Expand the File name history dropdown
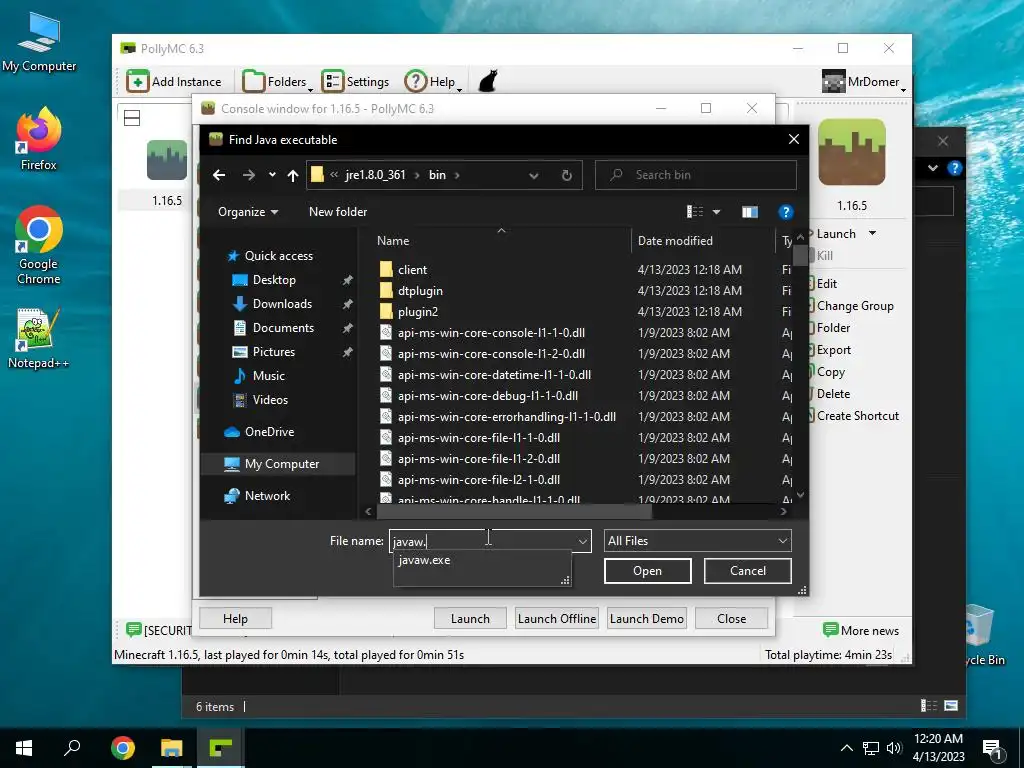The image size is (1024, 768). 583,541
